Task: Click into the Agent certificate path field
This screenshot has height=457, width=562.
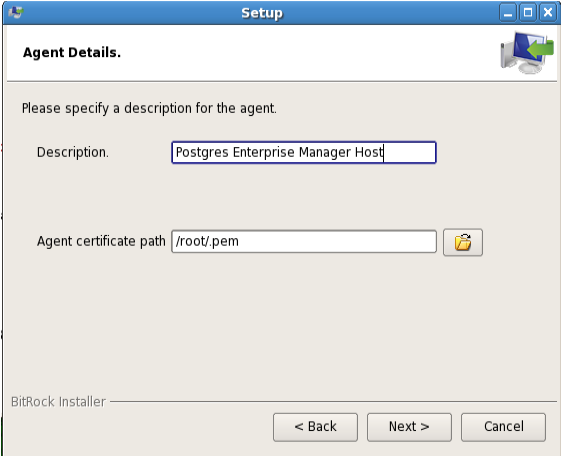Action: coord(304,242)
